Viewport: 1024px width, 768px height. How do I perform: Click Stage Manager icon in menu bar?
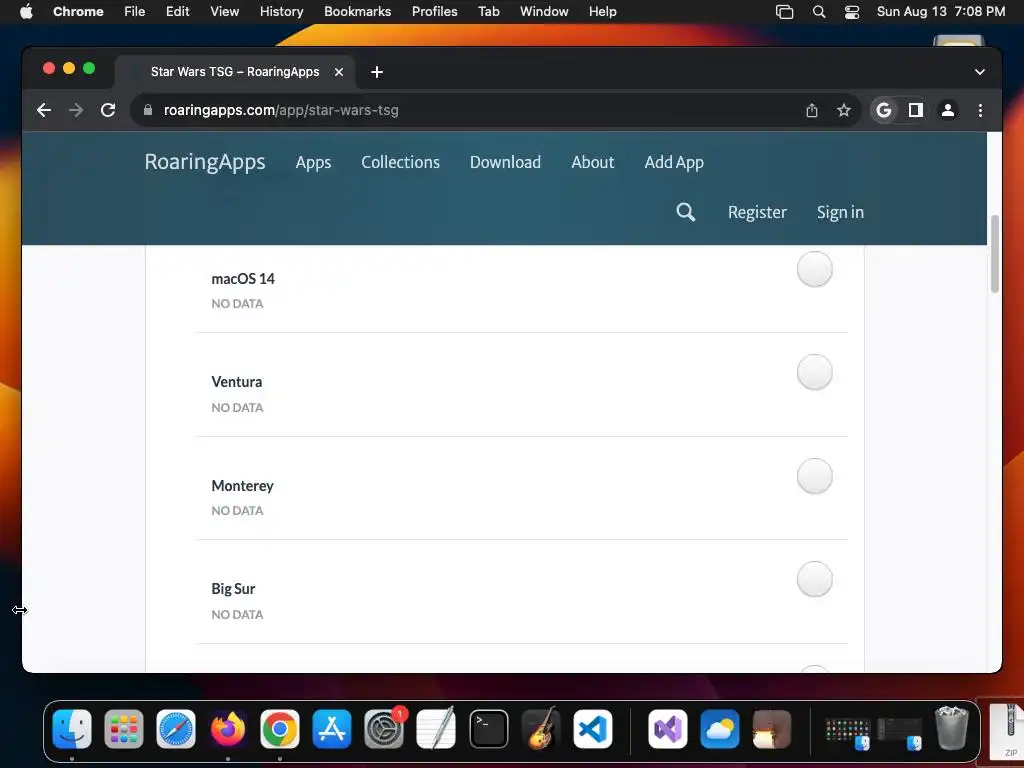[784, 12]
